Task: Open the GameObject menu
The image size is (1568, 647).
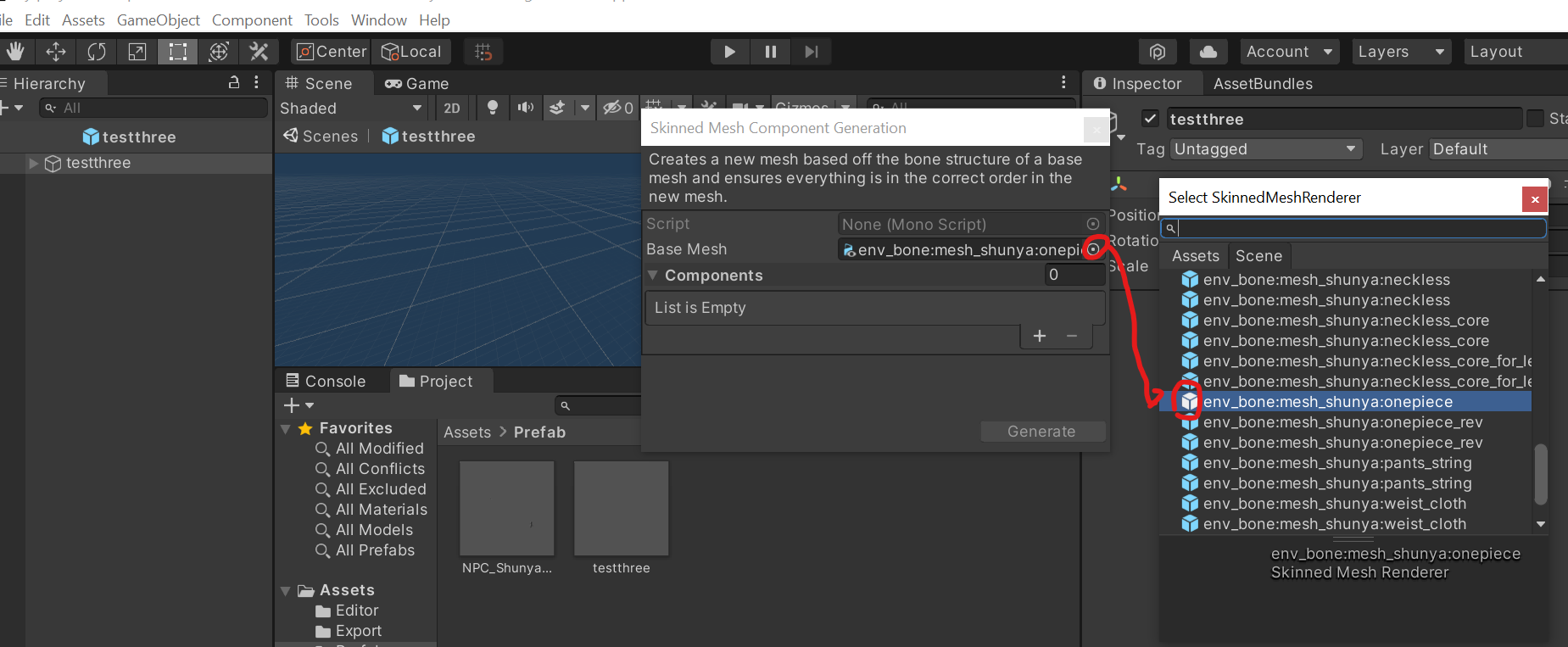Action: click(x=158, y=20)
